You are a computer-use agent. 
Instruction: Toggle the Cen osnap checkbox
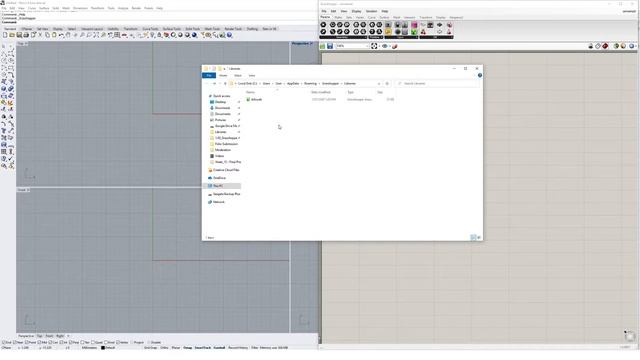[51, 342]
